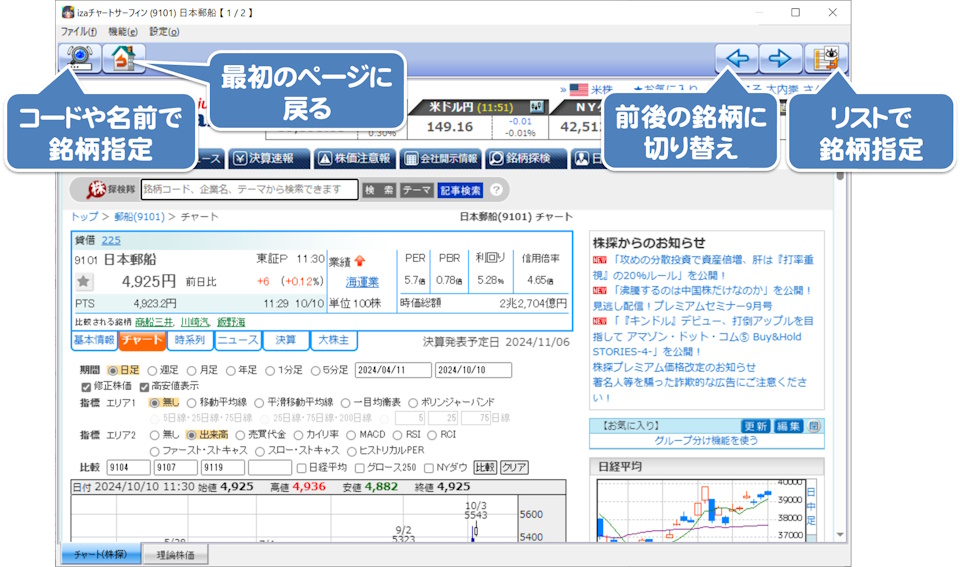
Task: Select カイリ率 indicator radio button
Action: pos(298,435)
